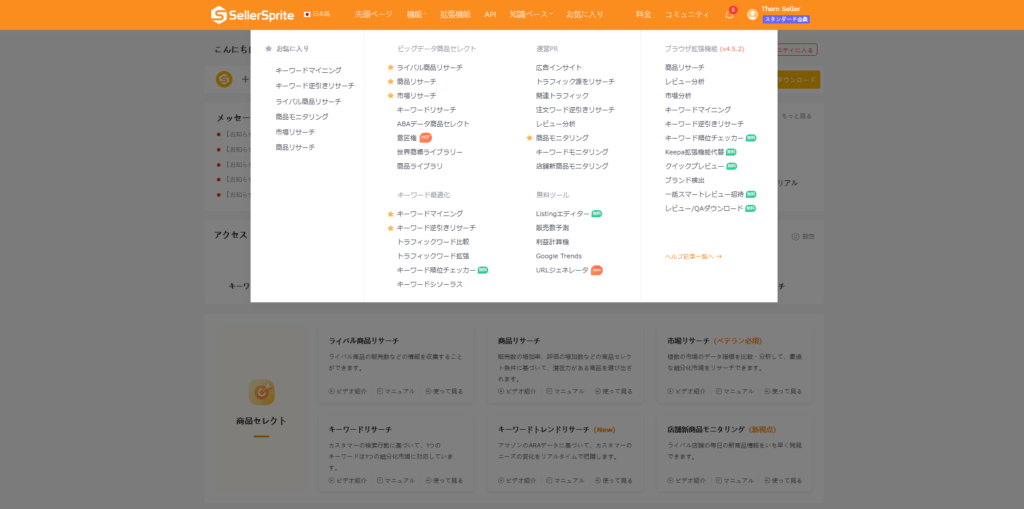
Task: Expand the 機能 dropdown in top navigation
Action: pos(416,15)
